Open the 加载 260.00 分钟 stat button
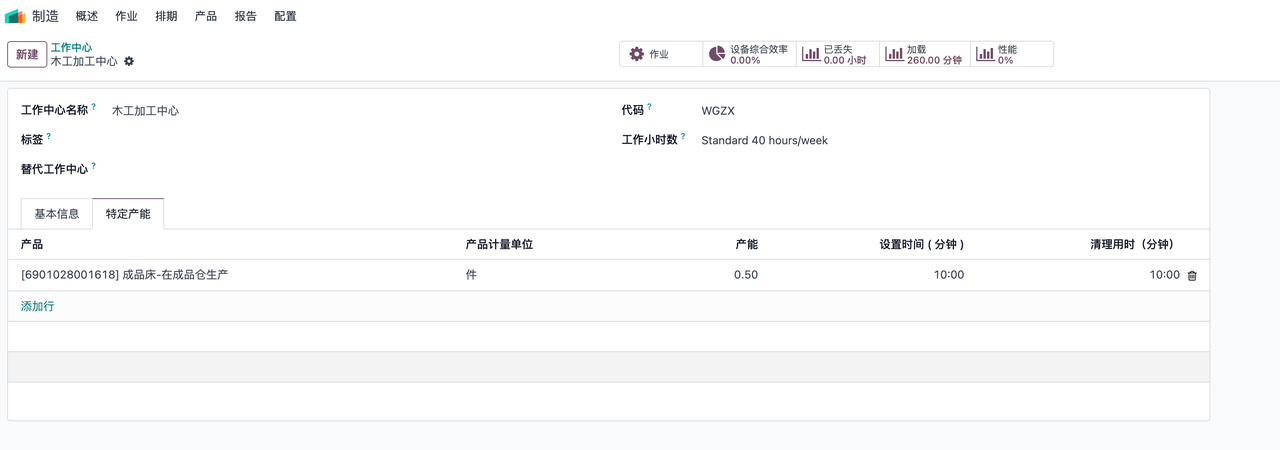1280x450 pixels. tap(925, 54)
